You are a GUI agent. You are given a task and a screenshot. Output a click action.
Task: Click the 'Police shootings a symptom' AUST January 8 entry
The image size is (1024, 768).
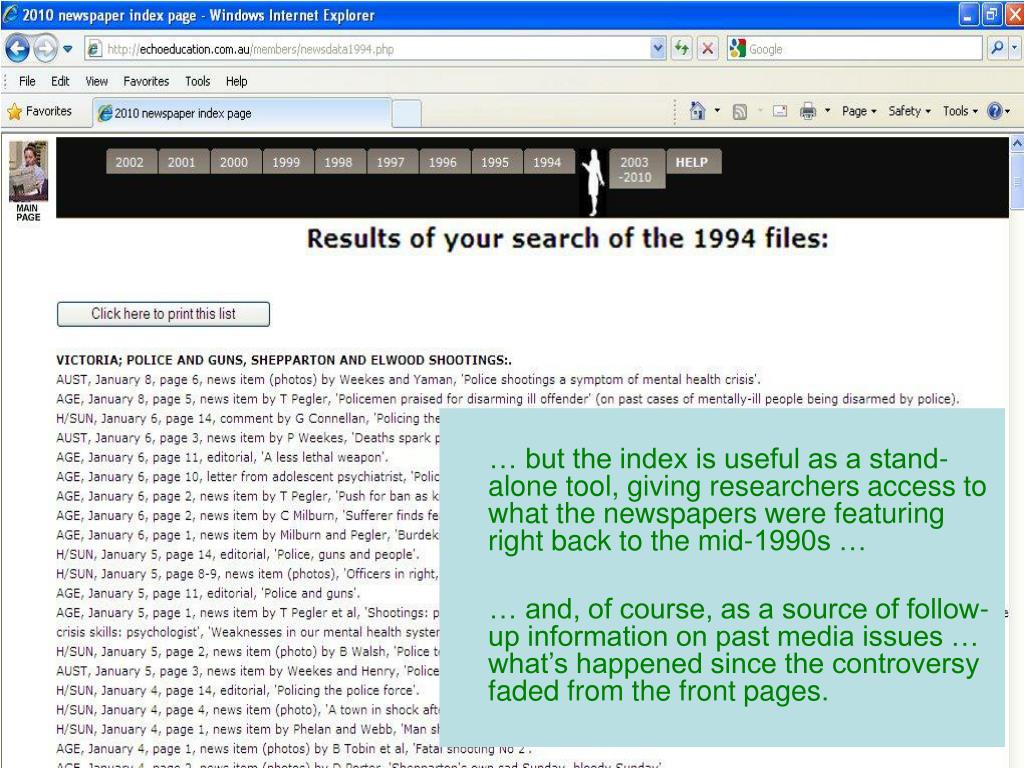pos(408,379)
